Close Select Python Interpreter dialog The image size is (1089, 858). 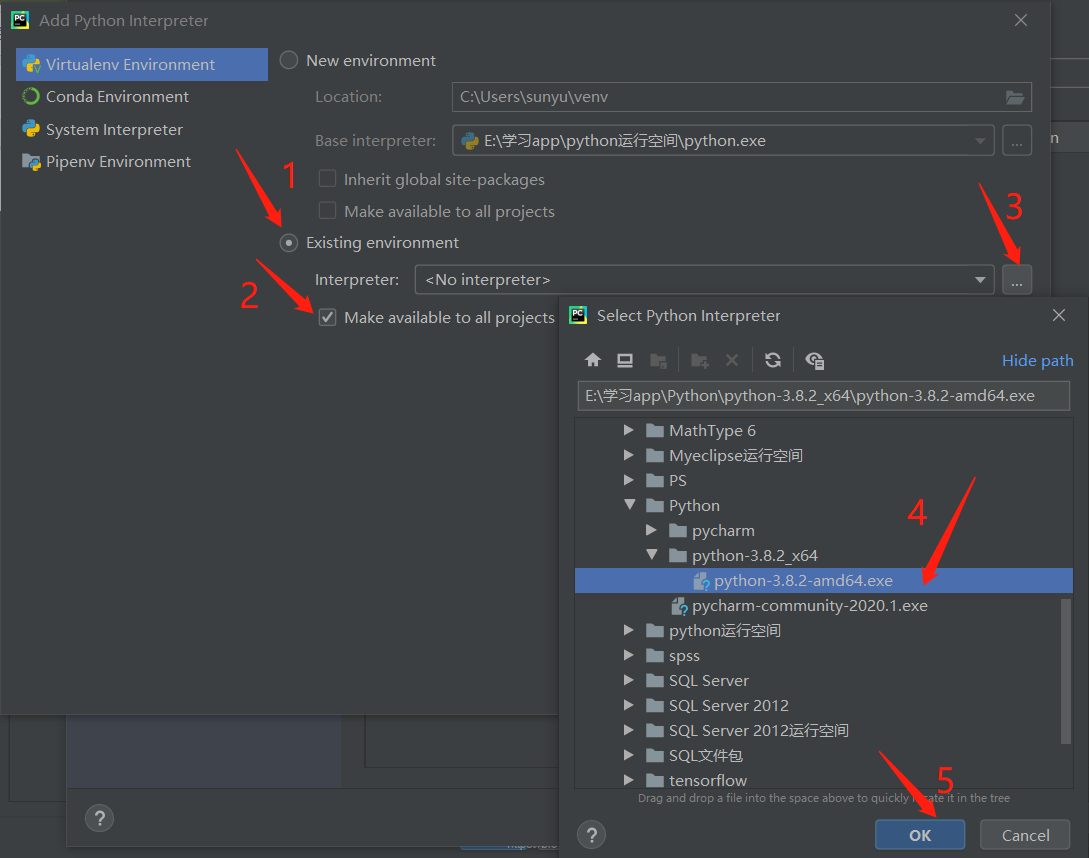click(1058, 315)
